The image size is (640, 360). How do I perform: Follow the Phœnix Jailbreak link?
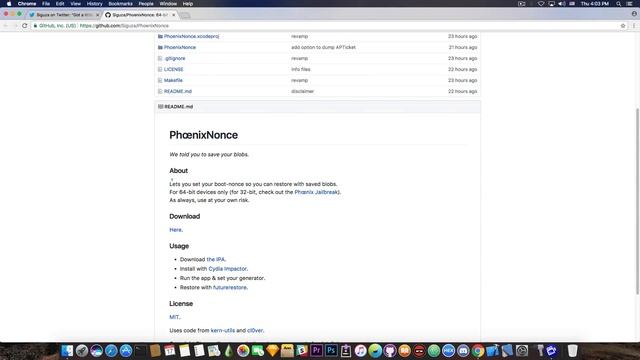tap(316, 192)
